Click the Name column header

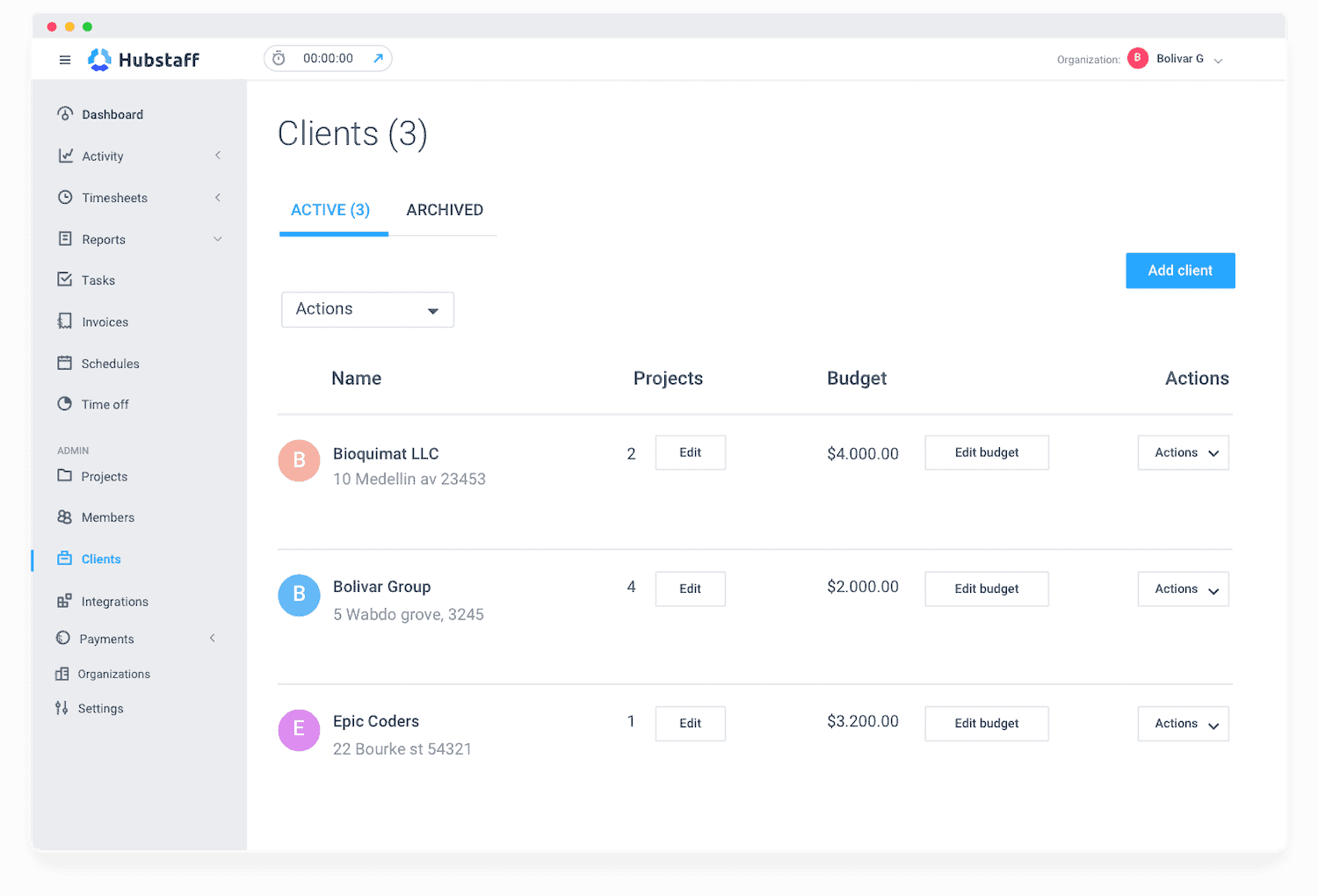pos(357,379)
